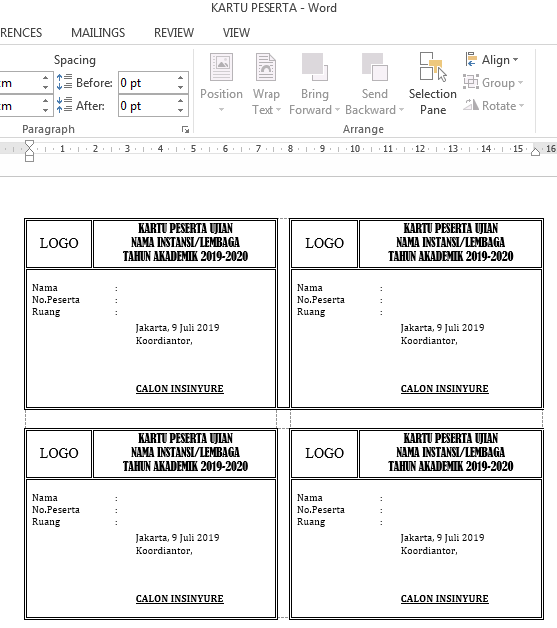This screenshot has height=628, width=557.
Task: Click the right indent ruler marker
Action: coord(535,151)
